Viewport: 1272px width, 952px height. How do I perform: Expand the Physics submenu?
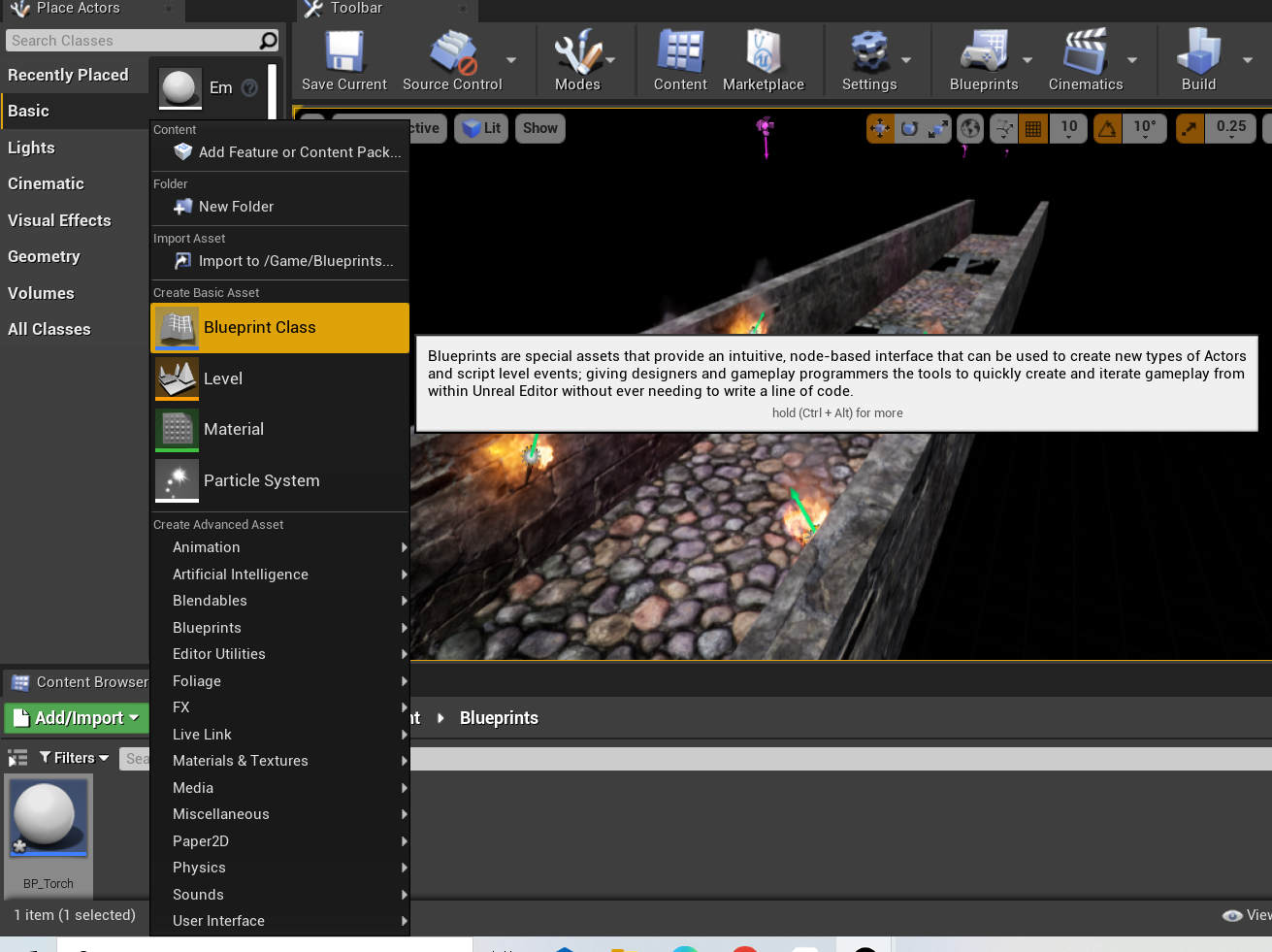pos(279,868)
